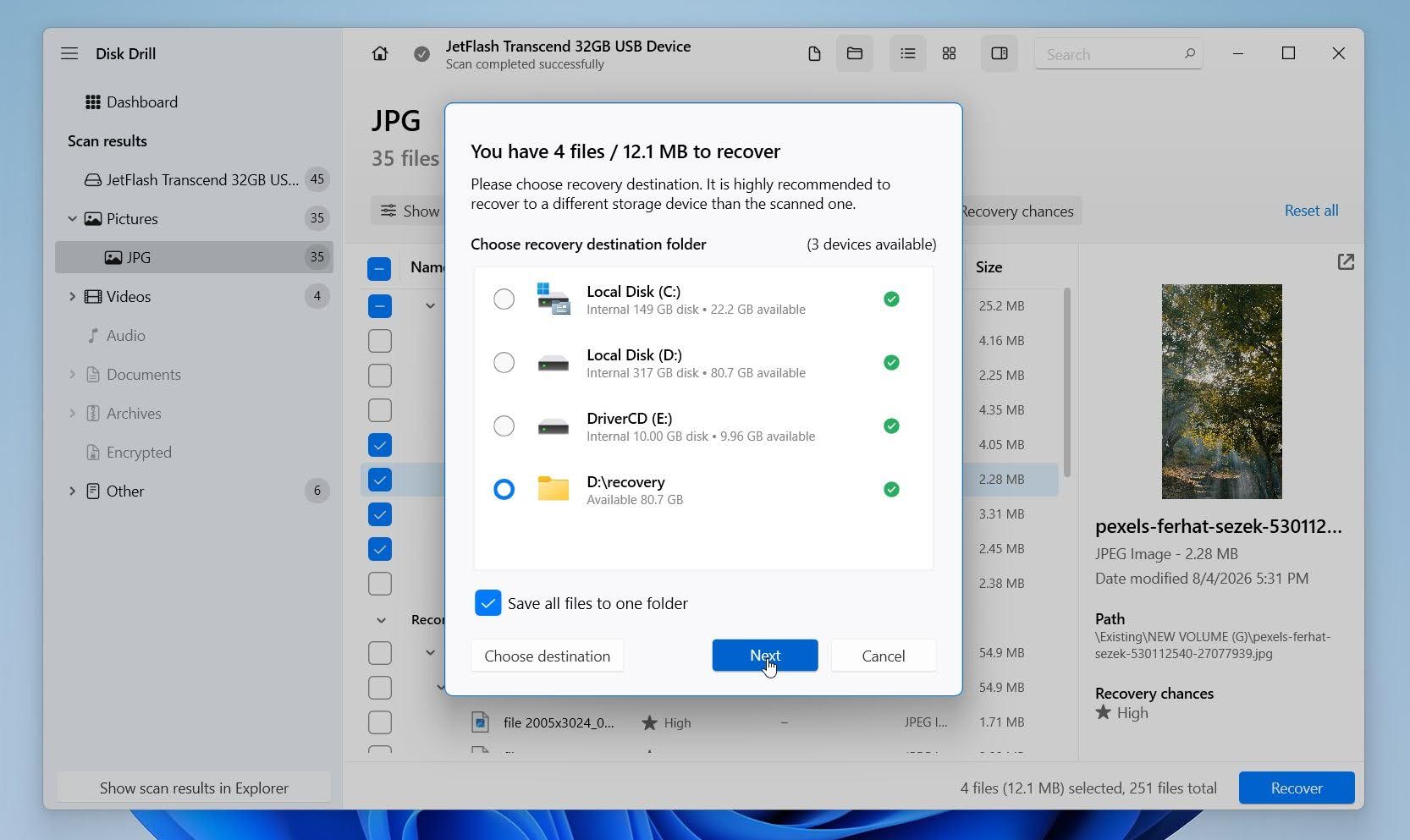The height and width of the screenshot is (840, 1410).
Task: Open Encrypted category in sidebar
Action: tap(129, 452)
